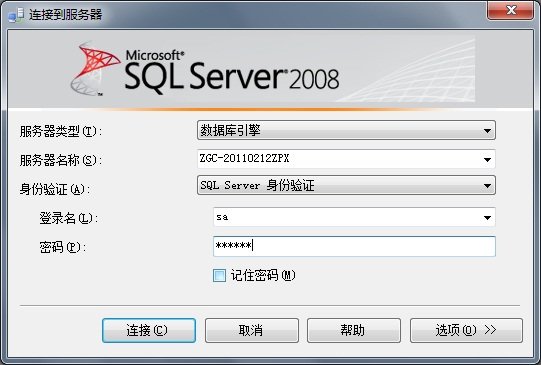Enable the 记住密码(M) checkbox

[219, 275]
